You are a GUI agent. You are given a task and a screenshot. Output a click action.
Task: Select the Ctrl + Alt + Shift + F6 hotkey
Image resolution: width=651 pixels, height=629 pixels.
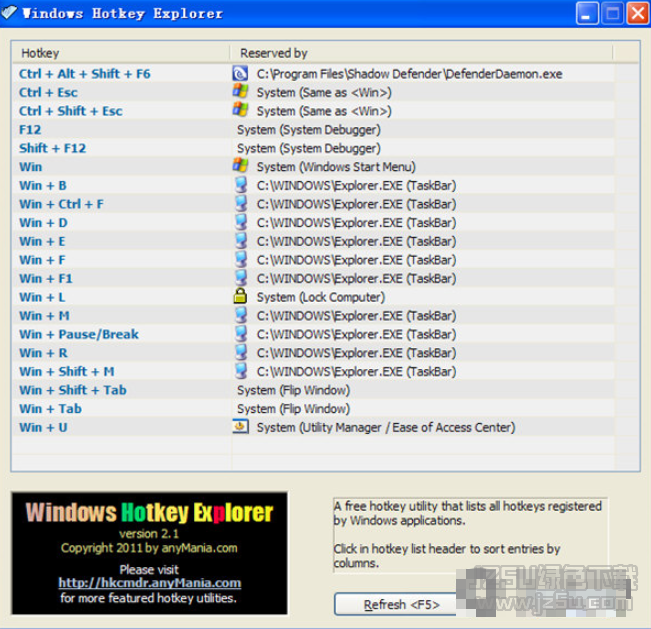(x=85, y=74)
